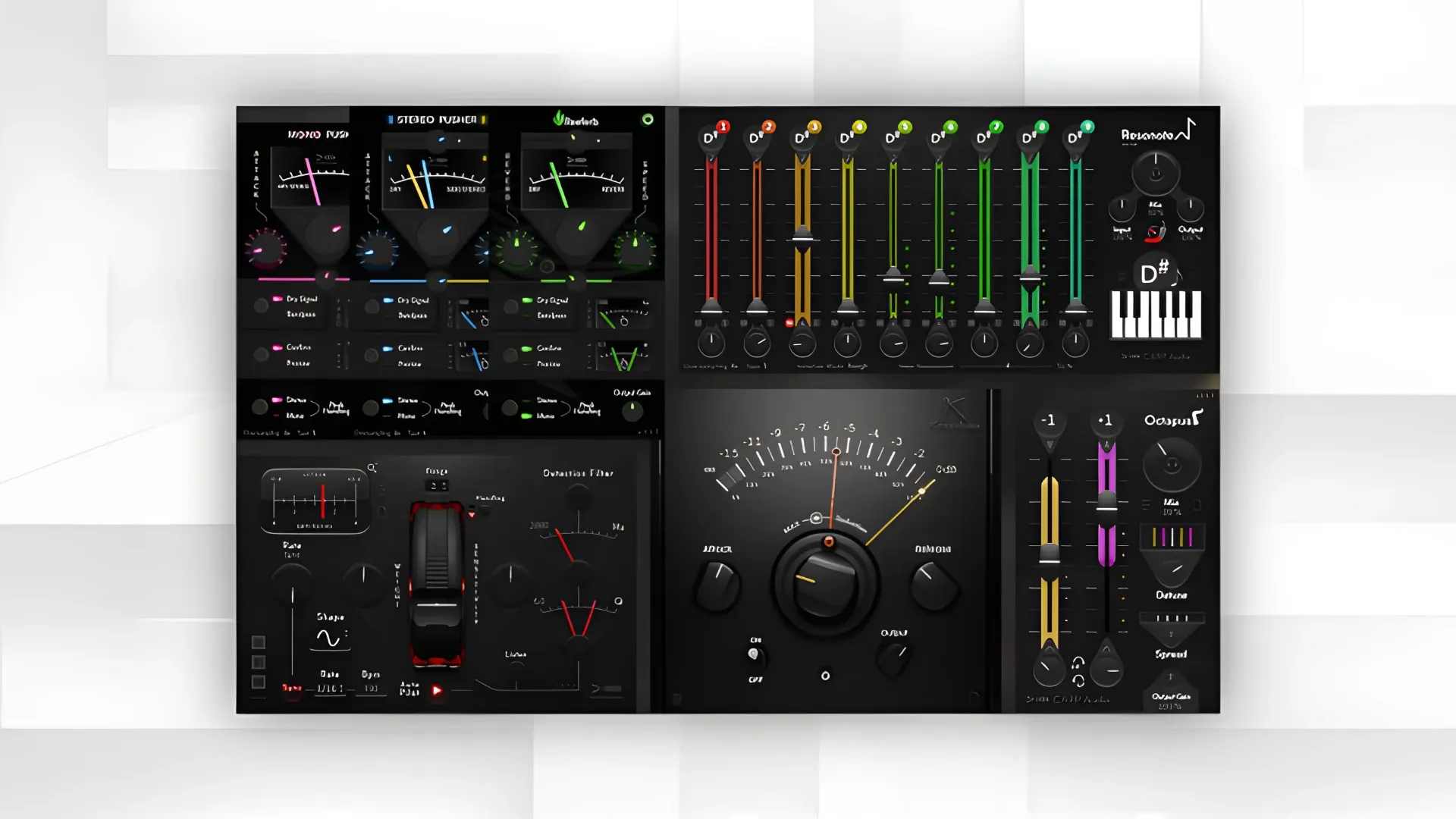Enable the red solo light under the third fader

pyautogui.click(x=789, y=322)
